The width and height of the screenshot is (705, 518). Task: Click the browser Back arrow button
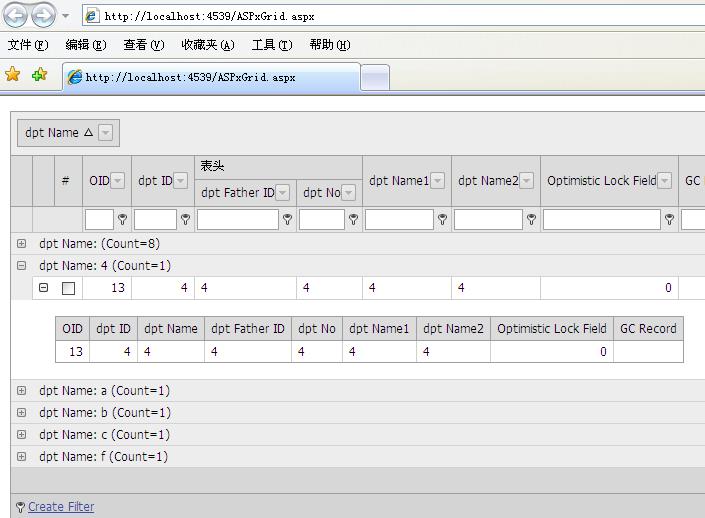[x=16, y=16]
